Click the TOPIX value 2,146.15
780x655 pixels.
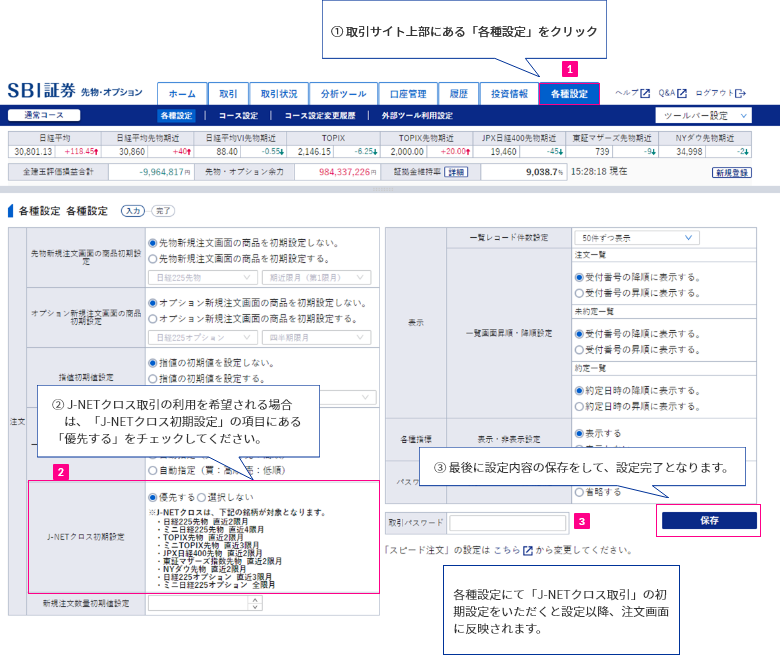[x=314, y=152]
